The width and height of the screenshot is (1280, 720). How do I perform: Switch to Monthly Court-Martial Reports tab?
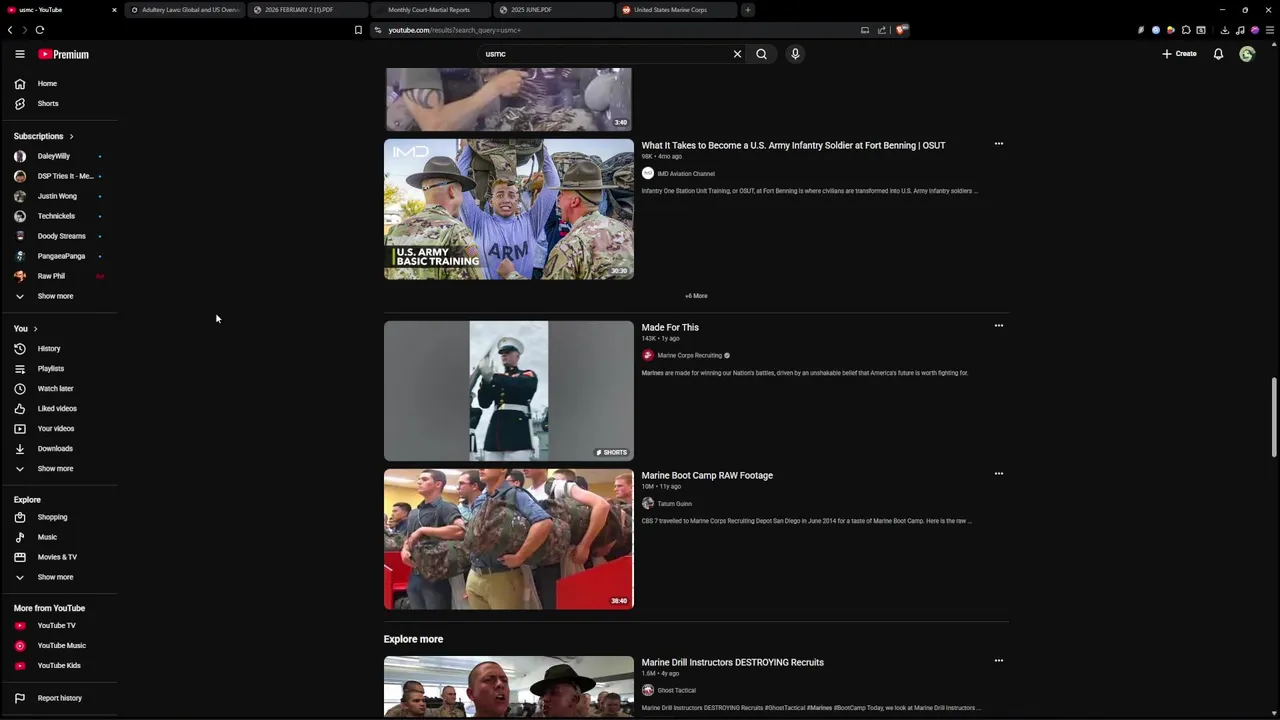click(429, 10)
